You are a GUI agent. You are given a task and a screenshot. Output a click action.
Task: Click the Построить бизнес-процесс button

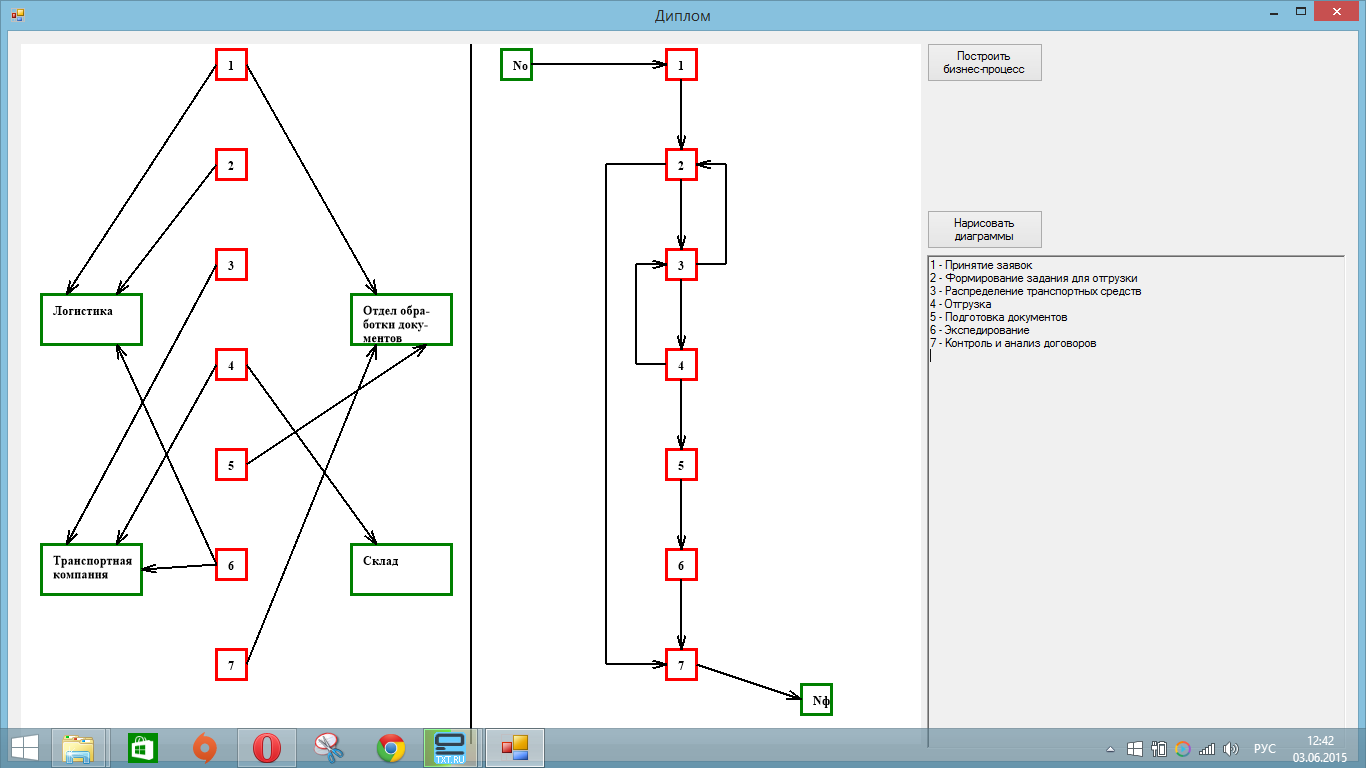click(x=985, y=62)
